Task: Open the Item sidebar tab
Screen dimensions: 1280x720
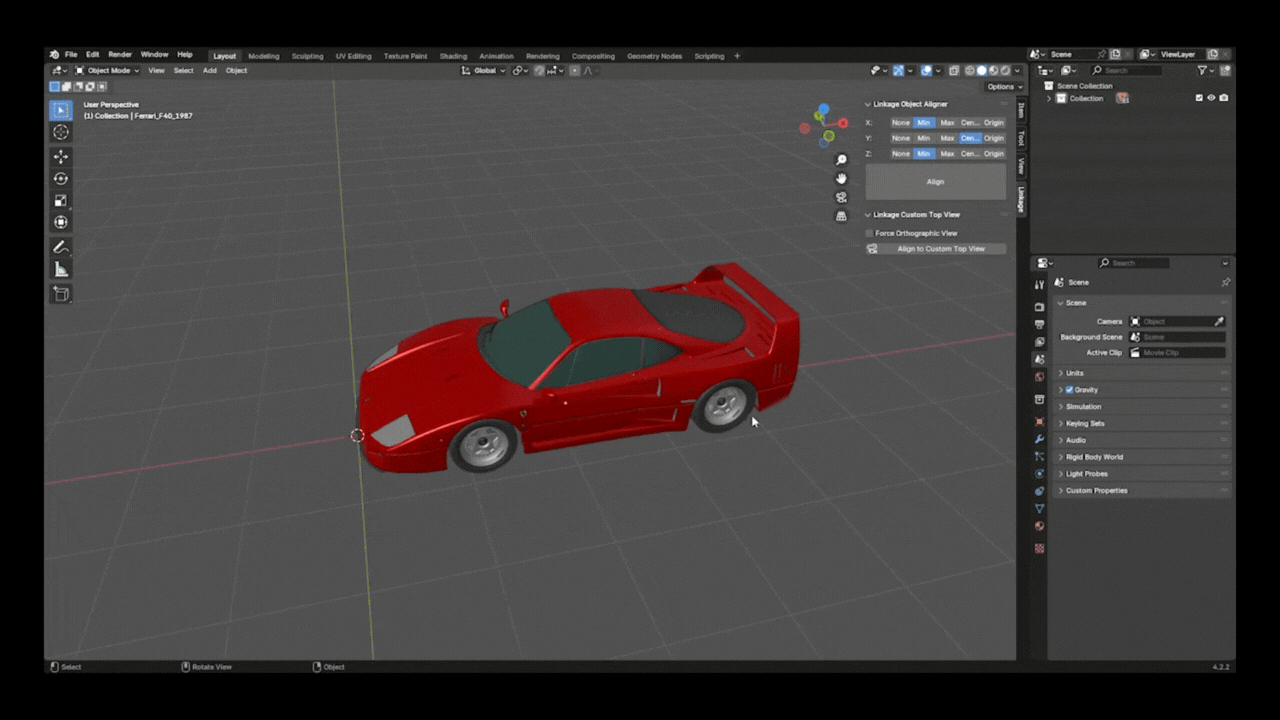Action: (x=1021, y=110)
